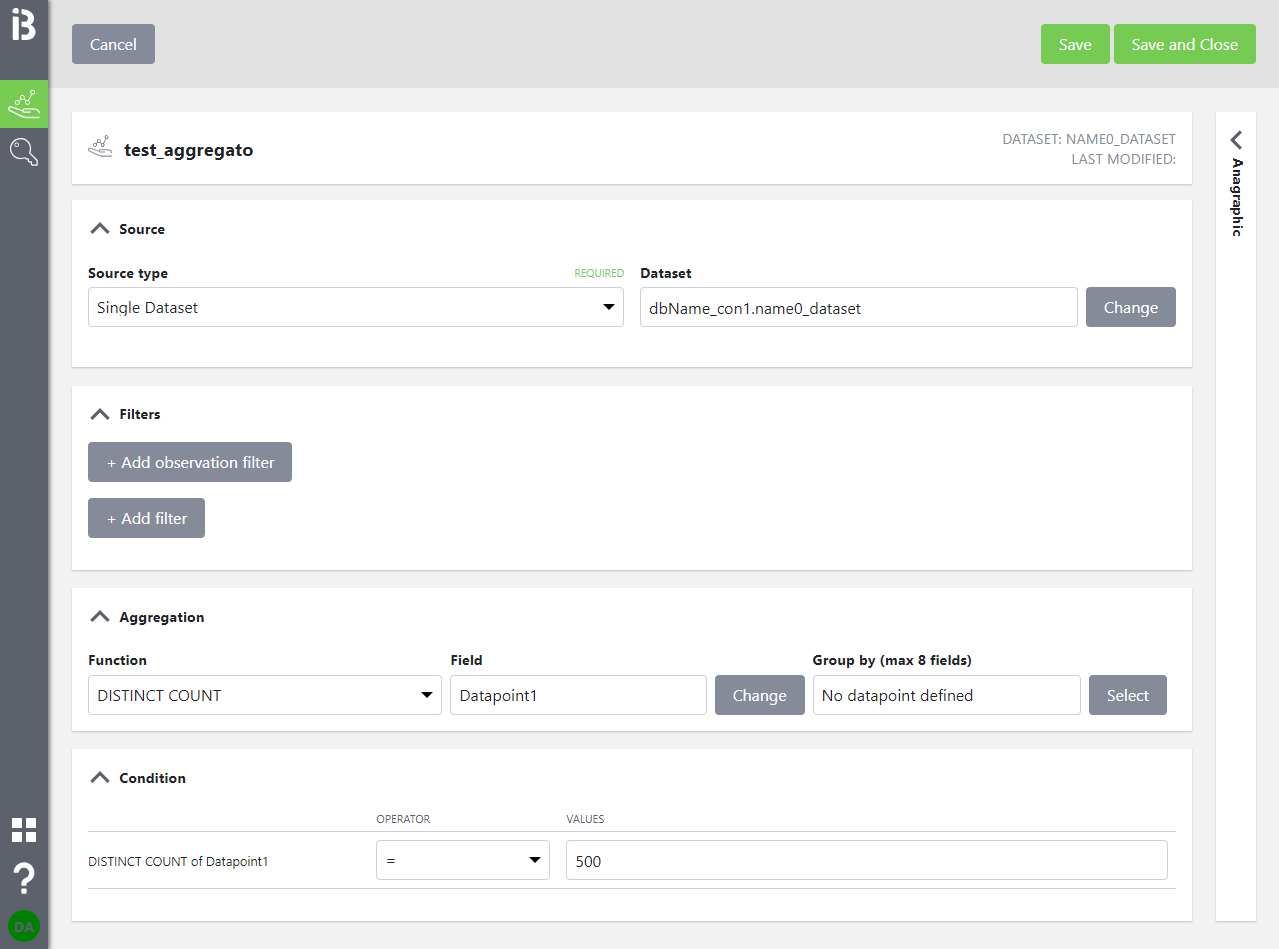Screen dimensions: 1279x949
Task: Add an observation filter
Action: tap(190, 463)
